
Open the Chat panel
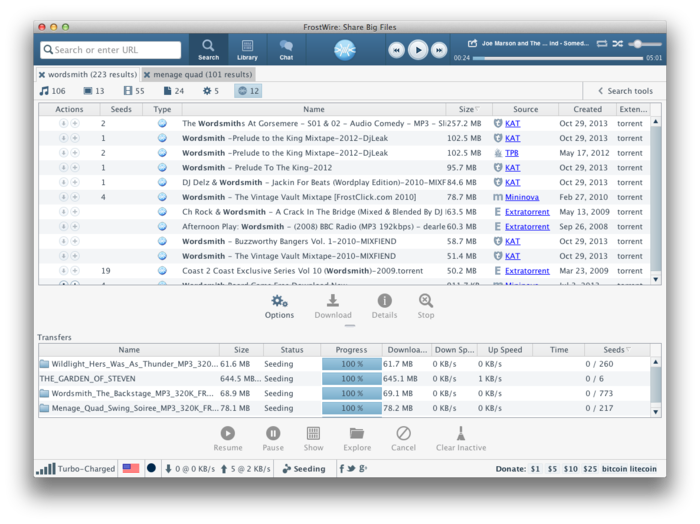286,50
